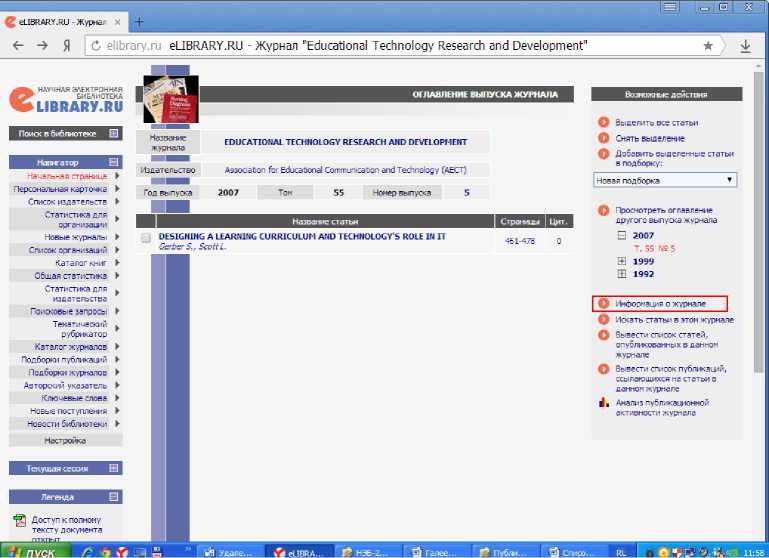Screen dimensions: 769x558
Task: Open a new browser tab with plus
Action: (139, 22)
